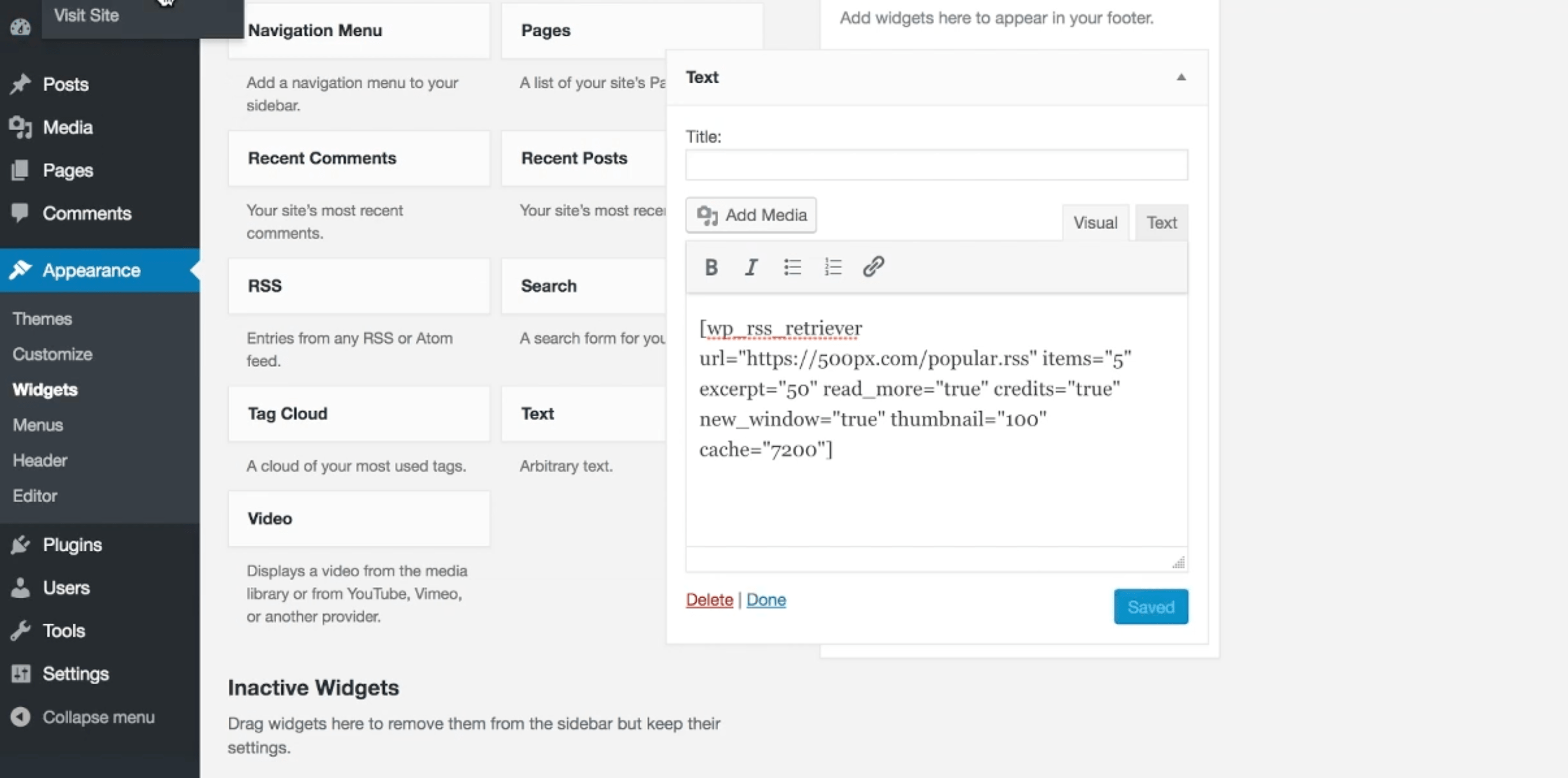Insert a bulleted list
Screen dimensions: 1568x778
[793, 266]
